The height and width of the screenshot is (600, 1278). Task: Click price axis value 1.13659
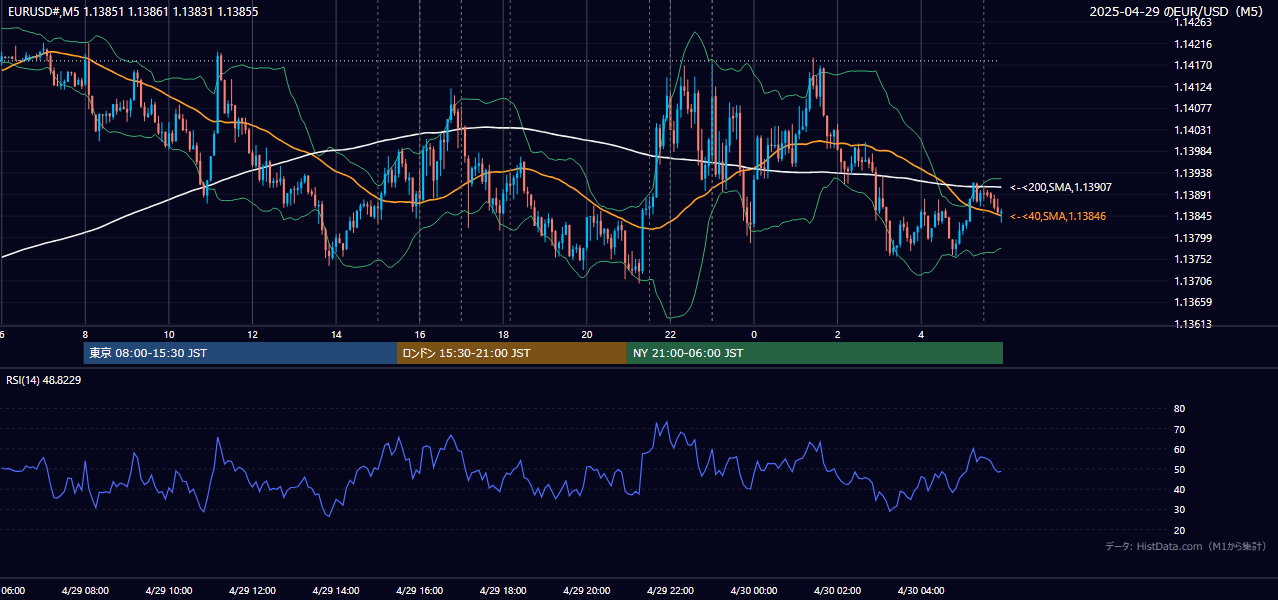[1192, 302]
